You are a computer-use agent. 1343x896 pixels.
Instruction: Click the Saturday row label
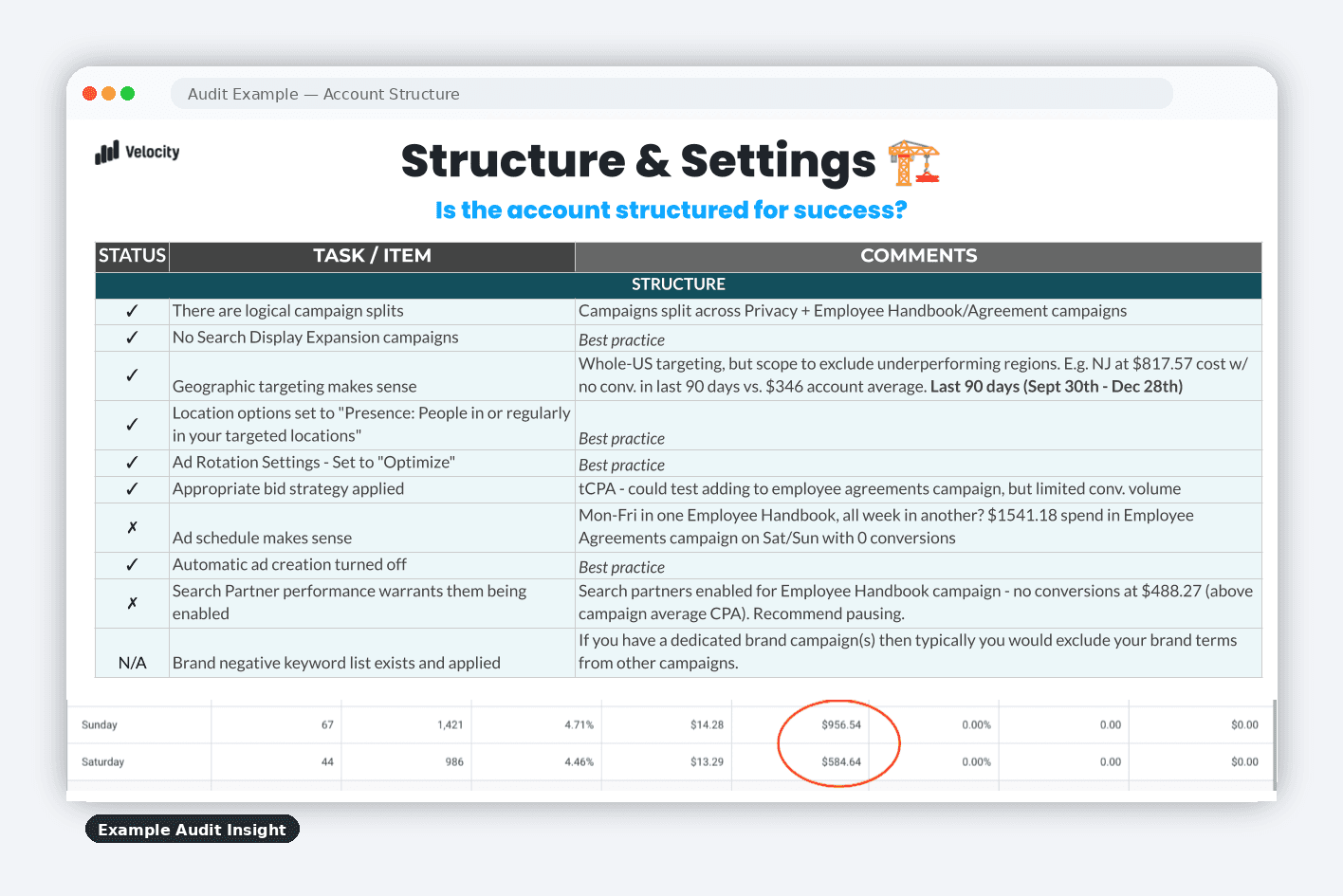point(102,762)
